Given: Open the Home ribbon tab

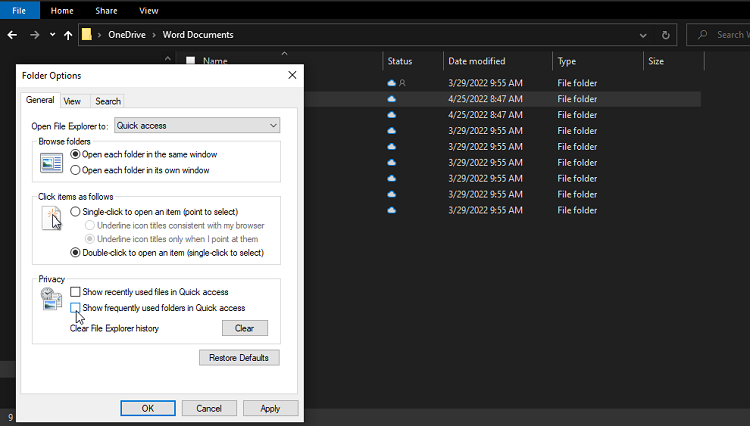Looking at the screenshot, I should (62, 11).
